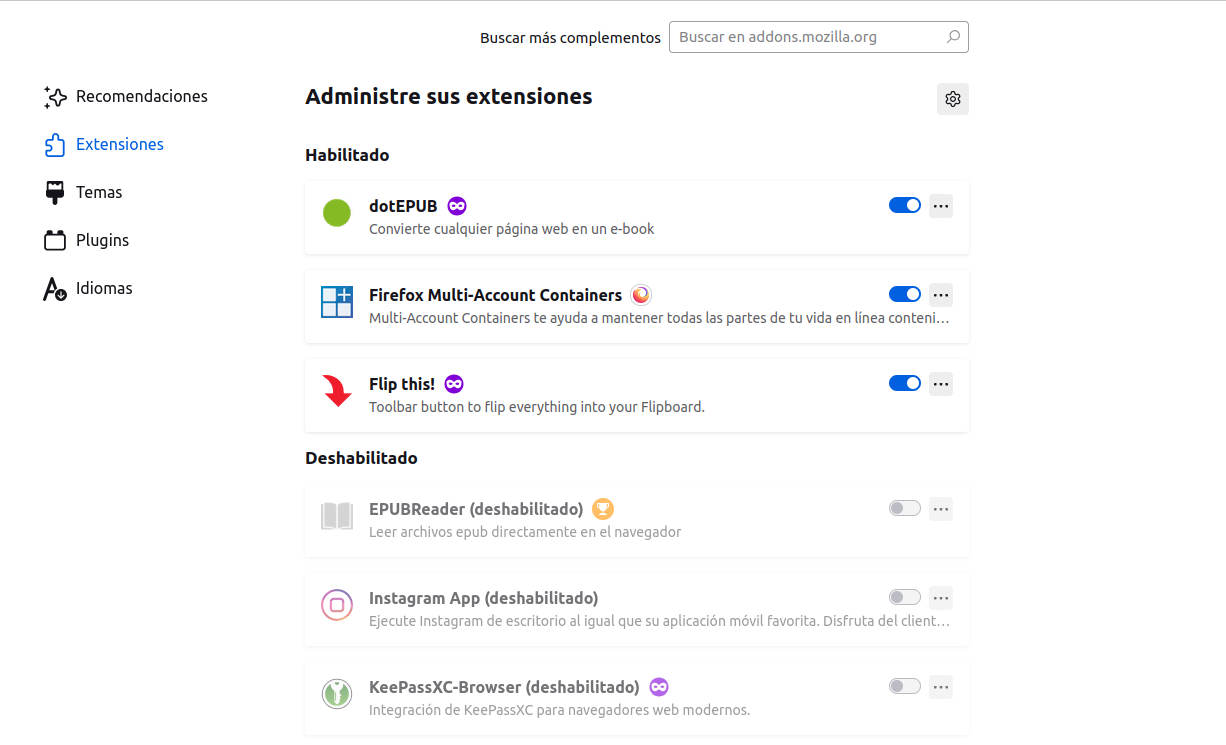Image resolution: width=1226 pixels, height=745 pixels.
Task: Open the Idiomas section
Action: 105,288
